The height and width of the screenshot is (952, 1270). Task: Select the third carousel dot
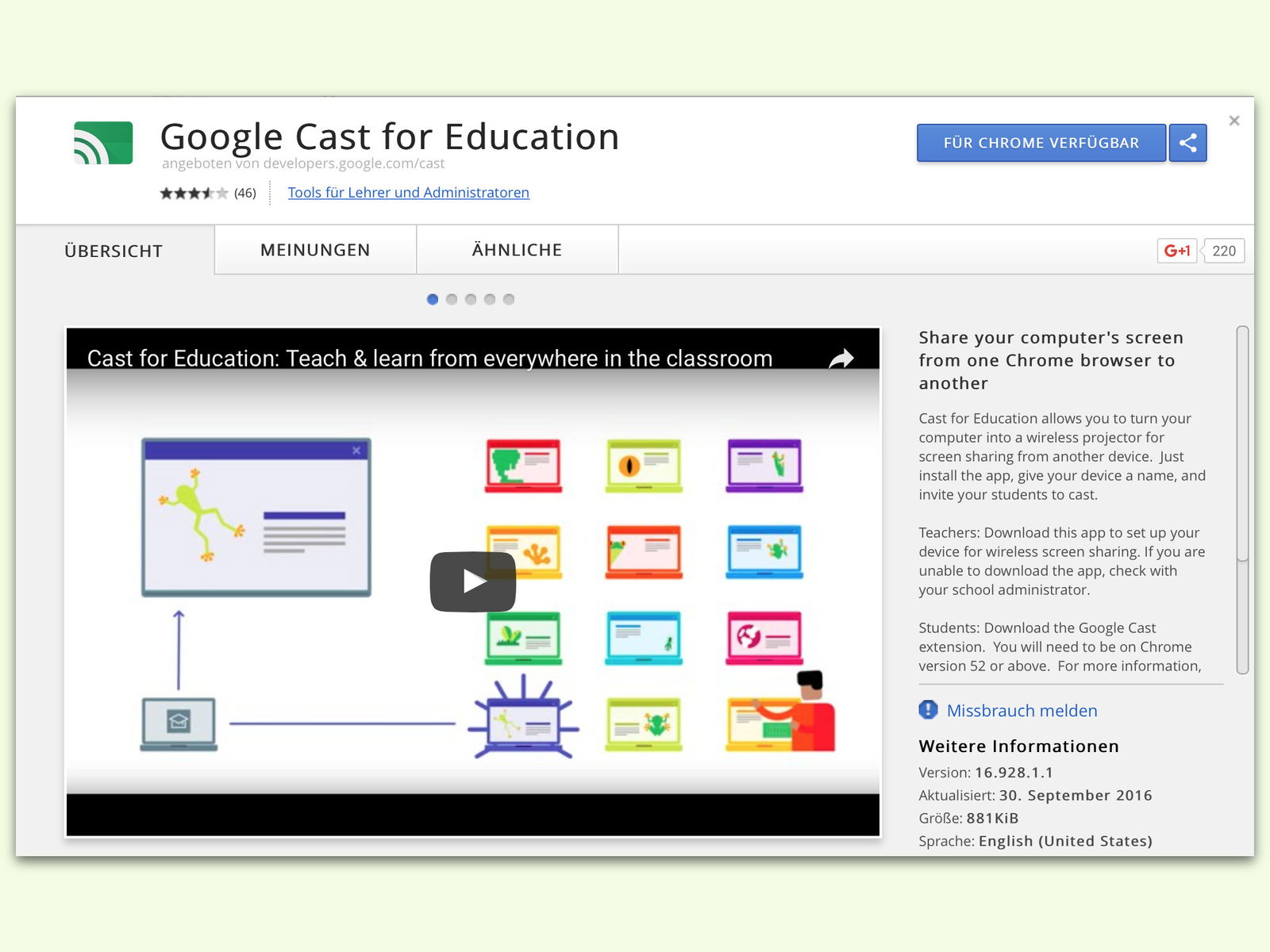pyautogui.click(x=471, y=299)
